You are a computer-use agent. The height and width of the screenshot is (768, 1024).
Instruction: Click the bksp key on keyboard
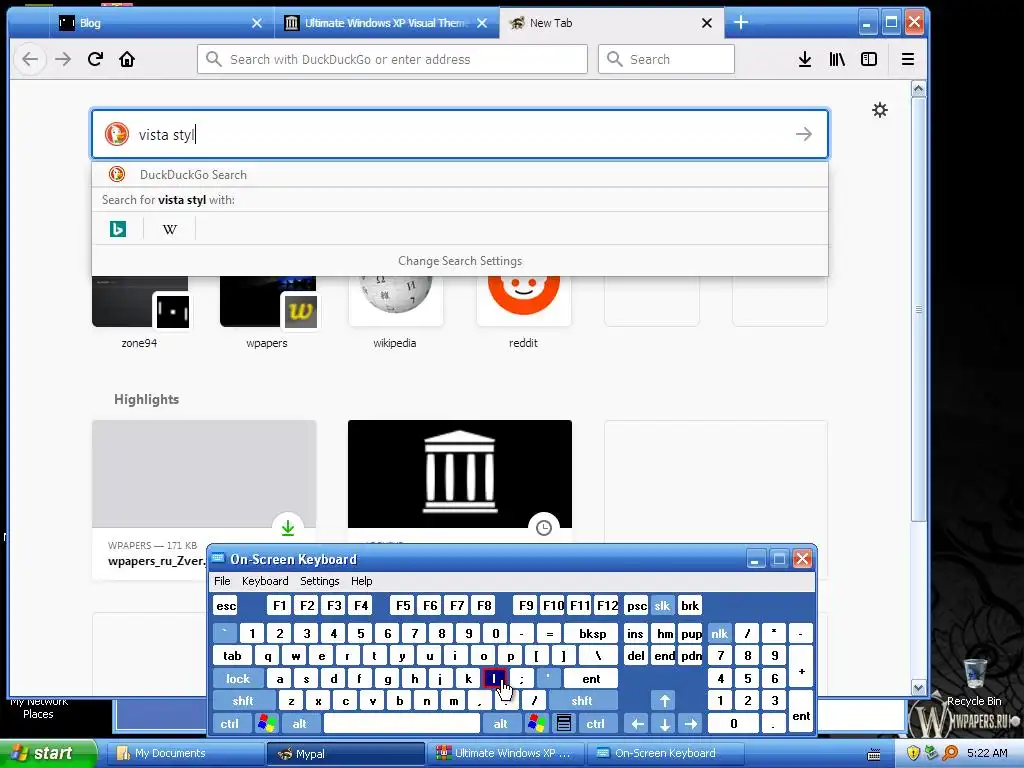[592, 633]
